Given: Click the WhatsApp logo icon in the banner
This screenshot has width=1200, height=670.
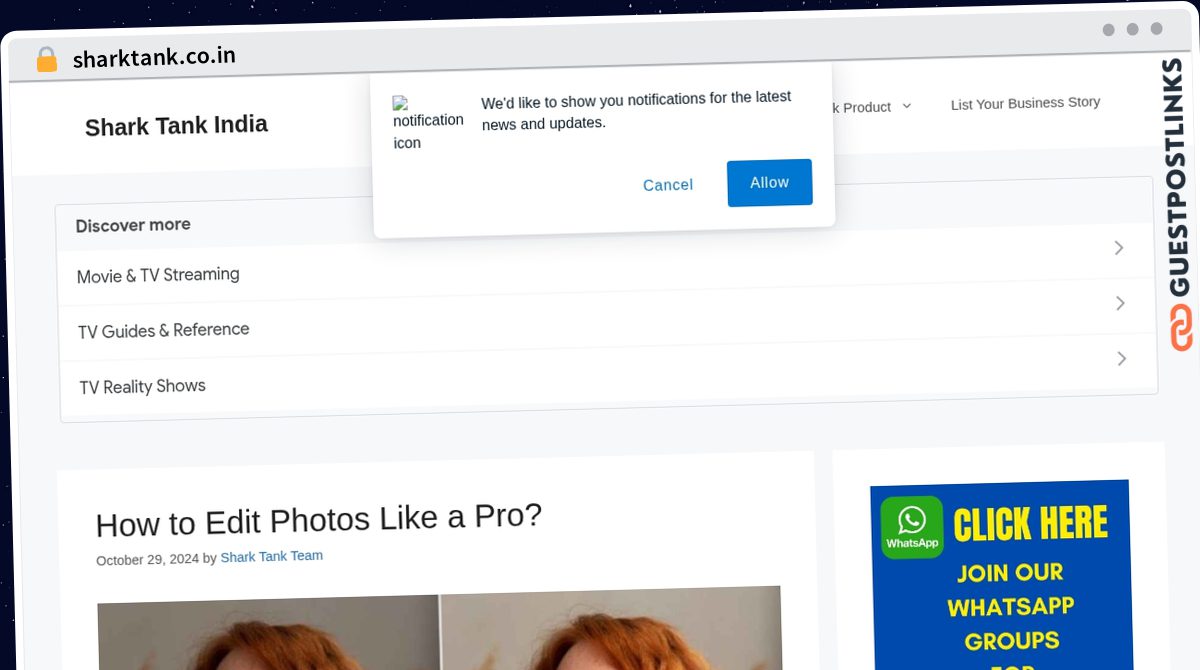Looking at the screenshot, I should 912,526.
